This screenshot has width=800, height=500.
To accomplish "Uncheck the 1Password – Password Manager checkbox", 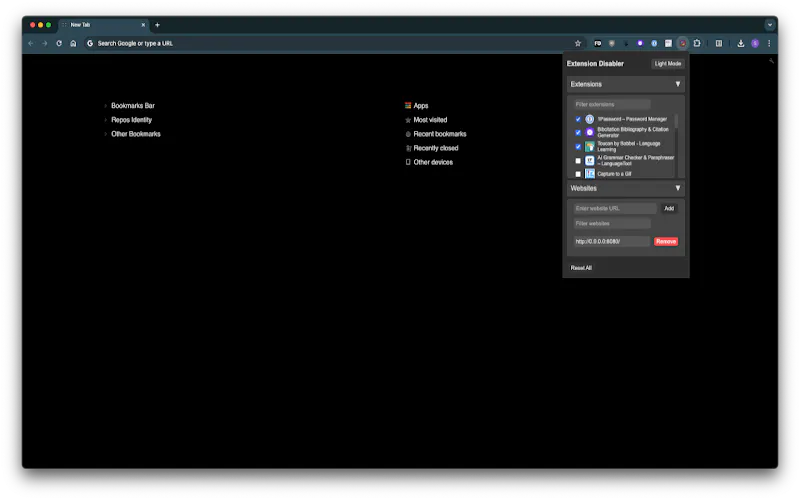I will coord(578,119).
